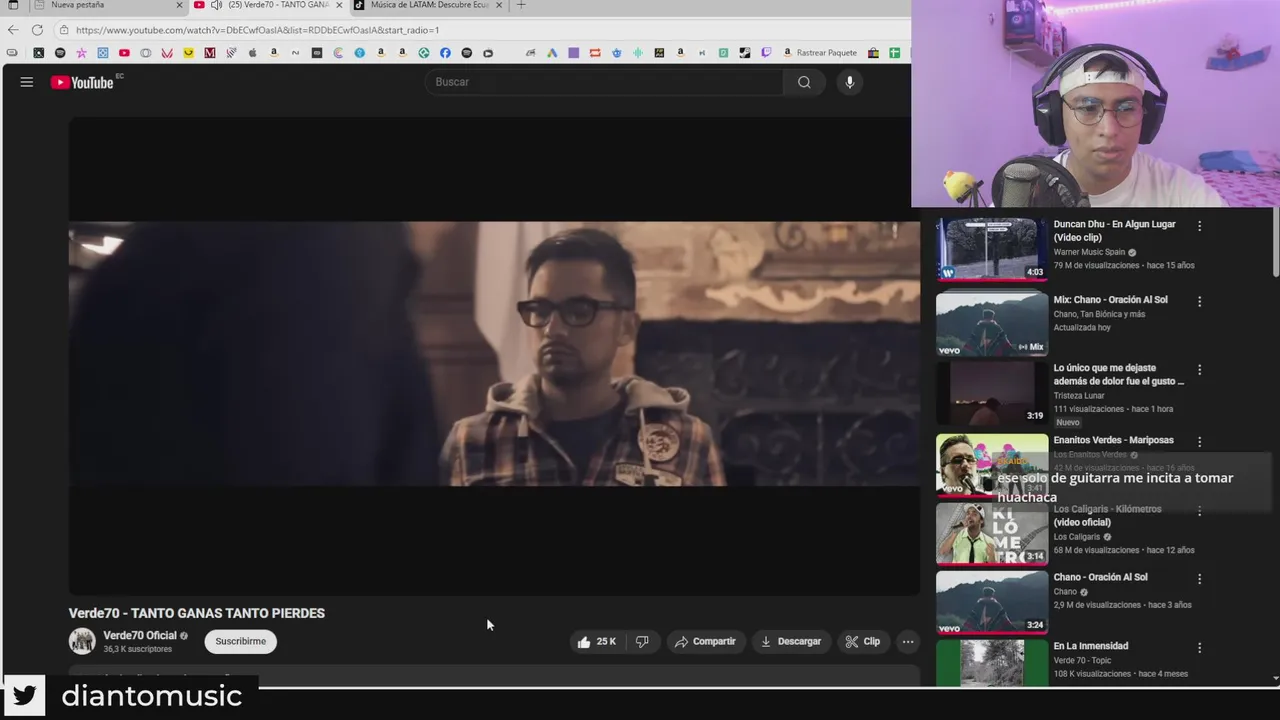Open options for Lo único que me dejaste
This screenshot has width=1280, height=720.
click(1199, 369)
